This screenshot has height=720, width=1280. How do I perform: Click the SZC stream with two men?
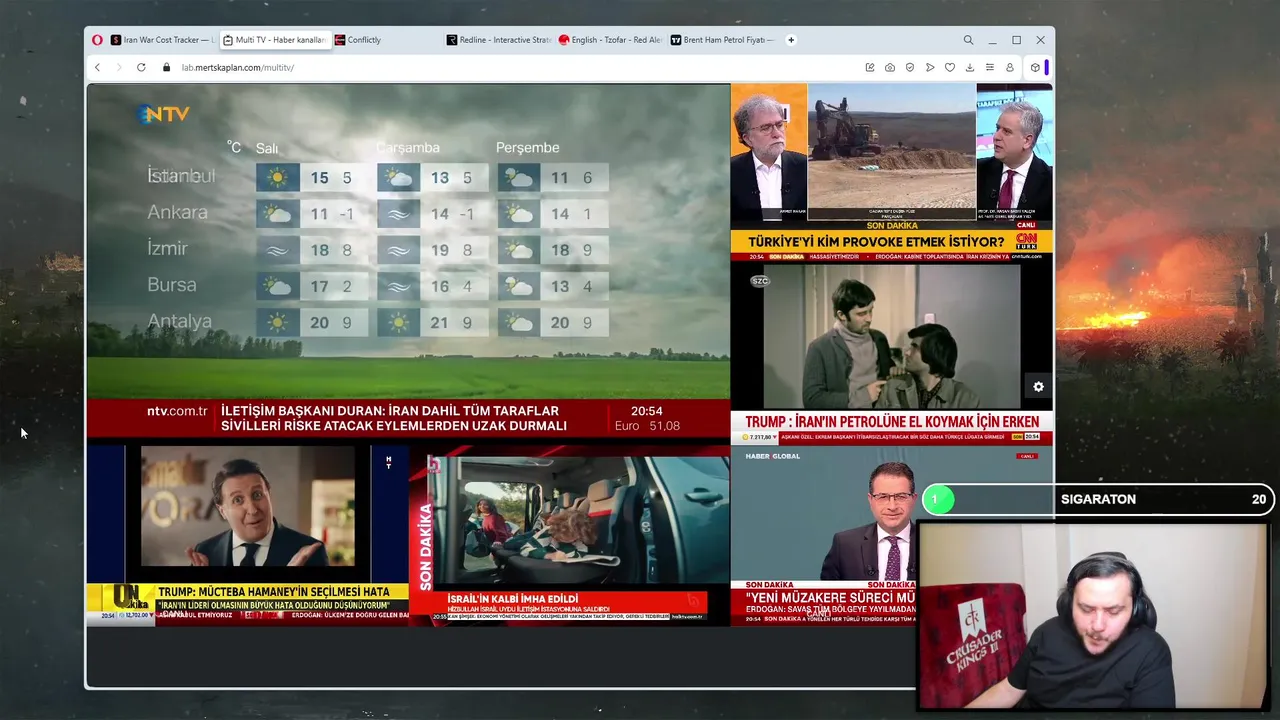(x=891, y=354)
